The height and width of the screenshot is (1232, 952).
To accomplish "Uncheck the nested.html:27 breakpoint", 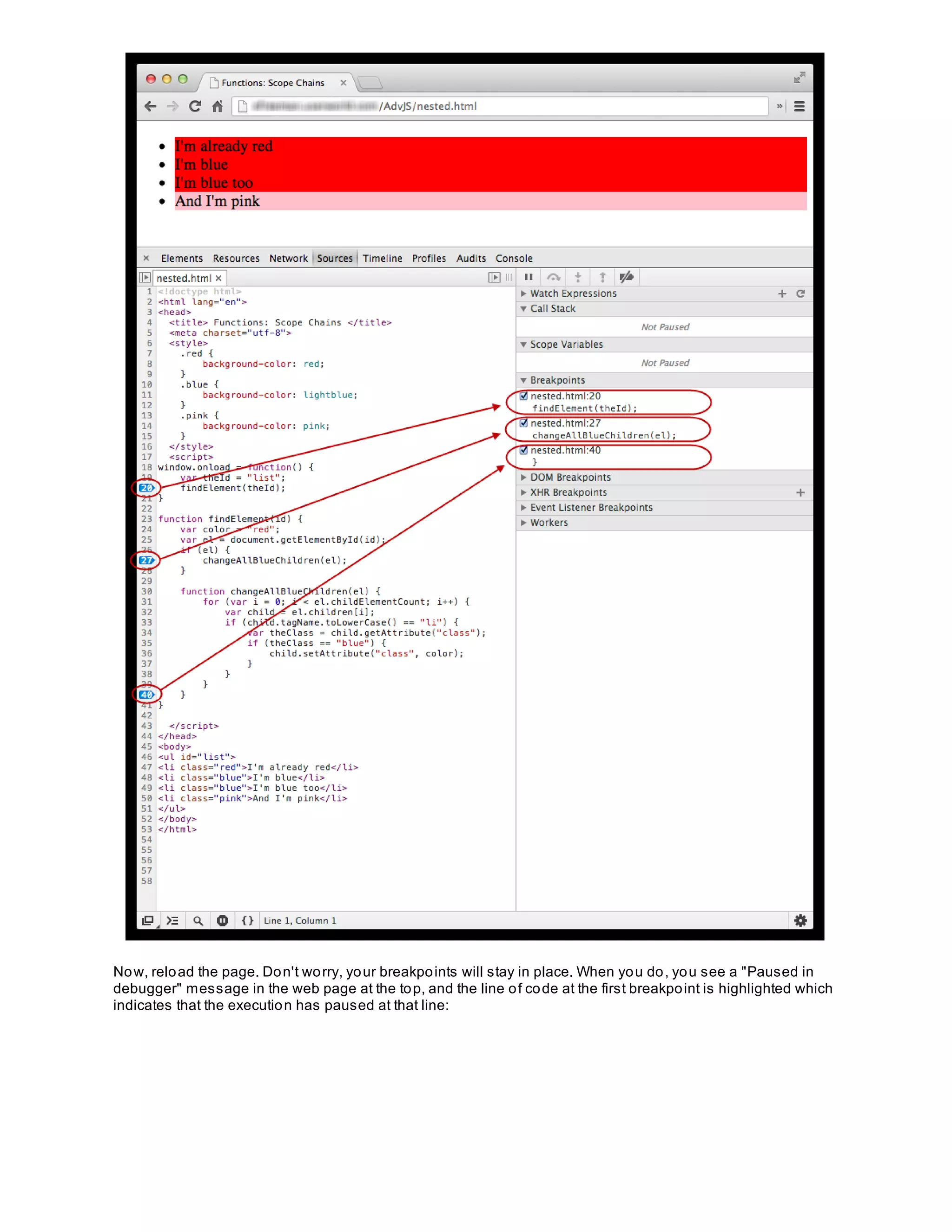I will coord(523,423).
